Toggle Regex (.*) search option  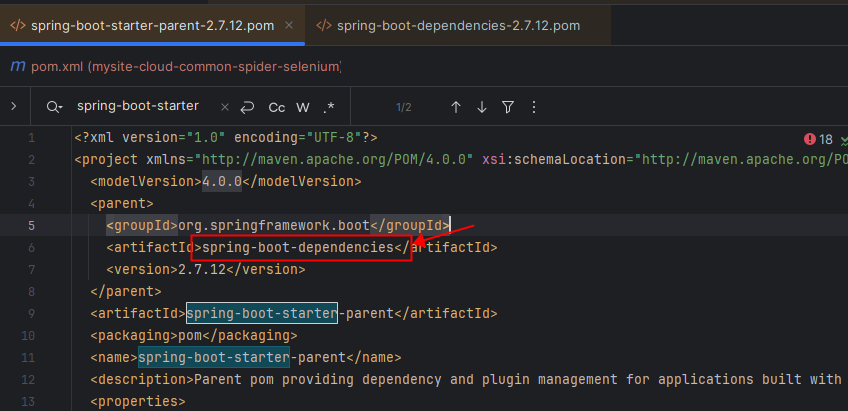pyautogui.click(x=328, y=107)
